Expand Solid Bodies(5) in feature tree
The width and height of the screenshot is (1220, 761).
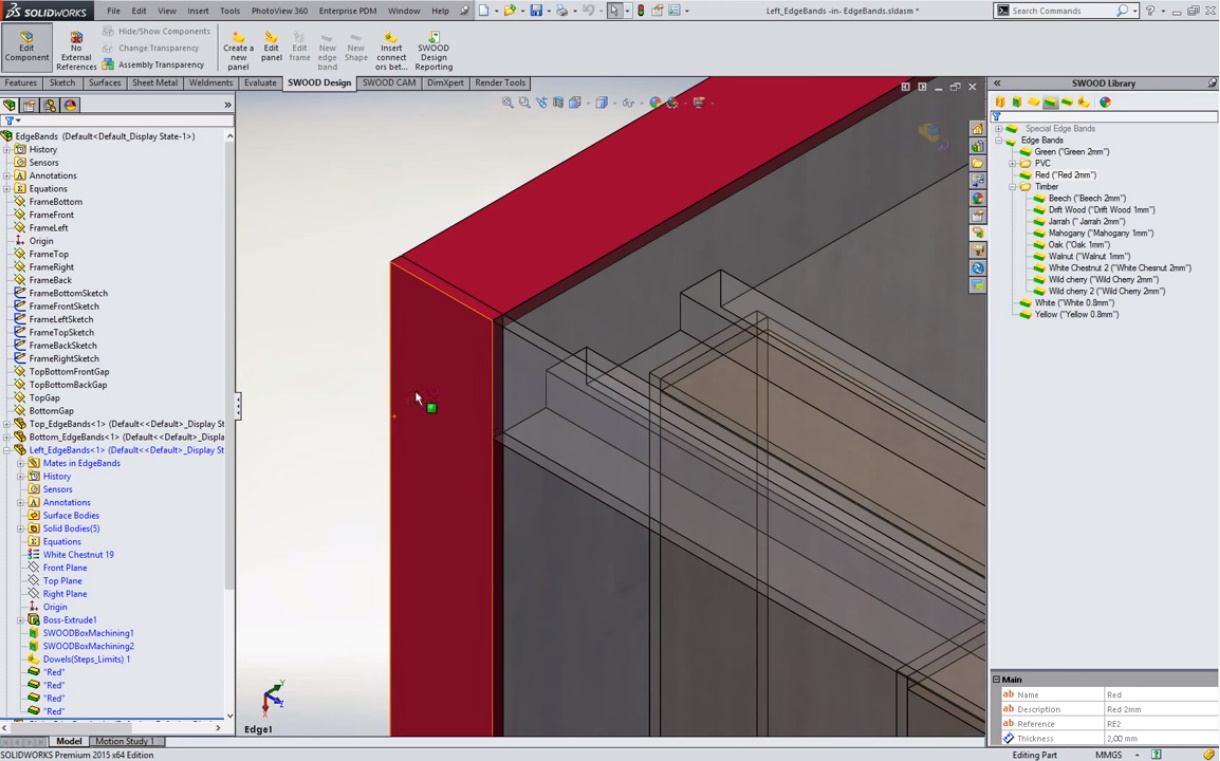point(20,529)
